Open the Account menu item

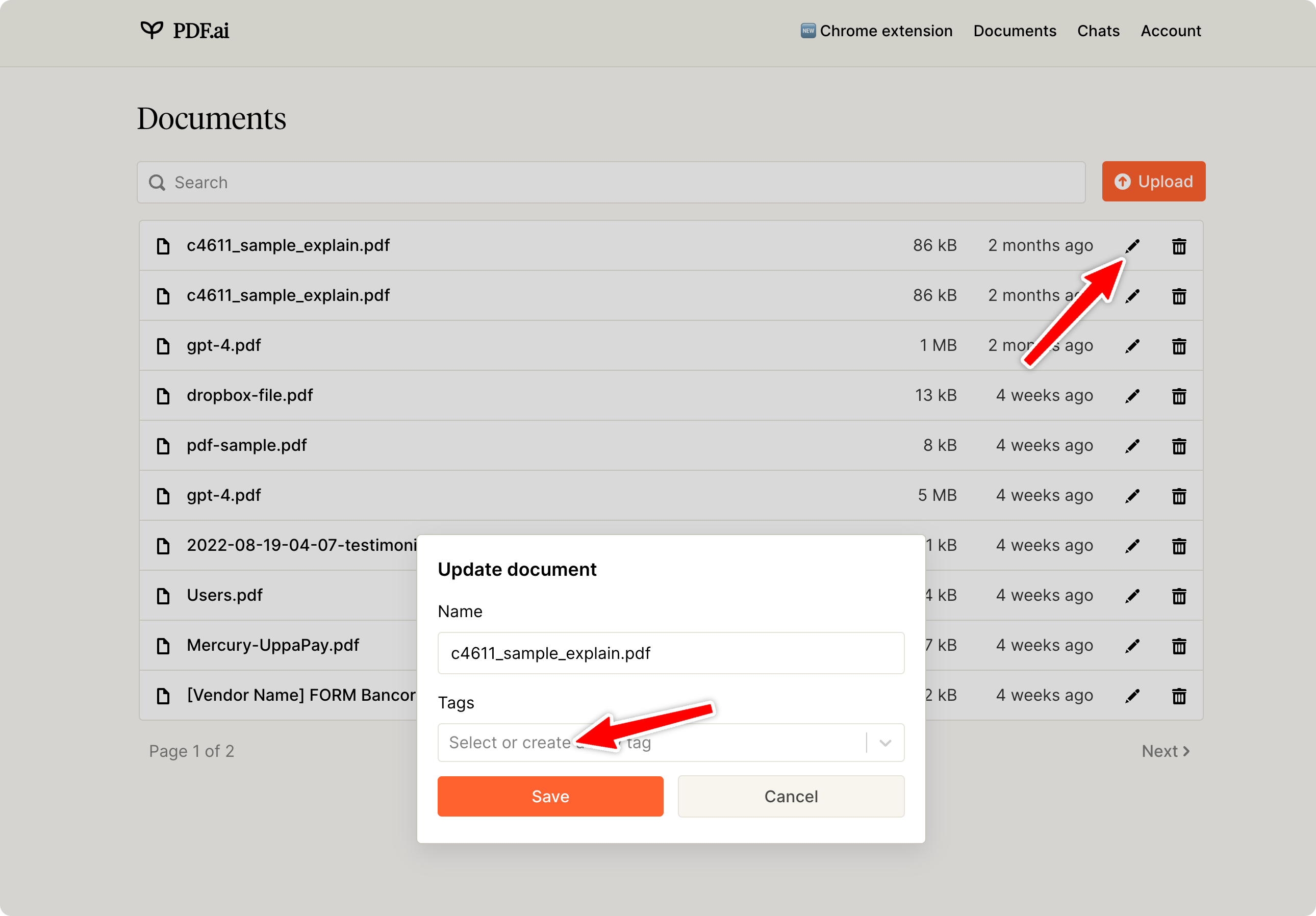pyautogui.click(x=1171, y=31)
